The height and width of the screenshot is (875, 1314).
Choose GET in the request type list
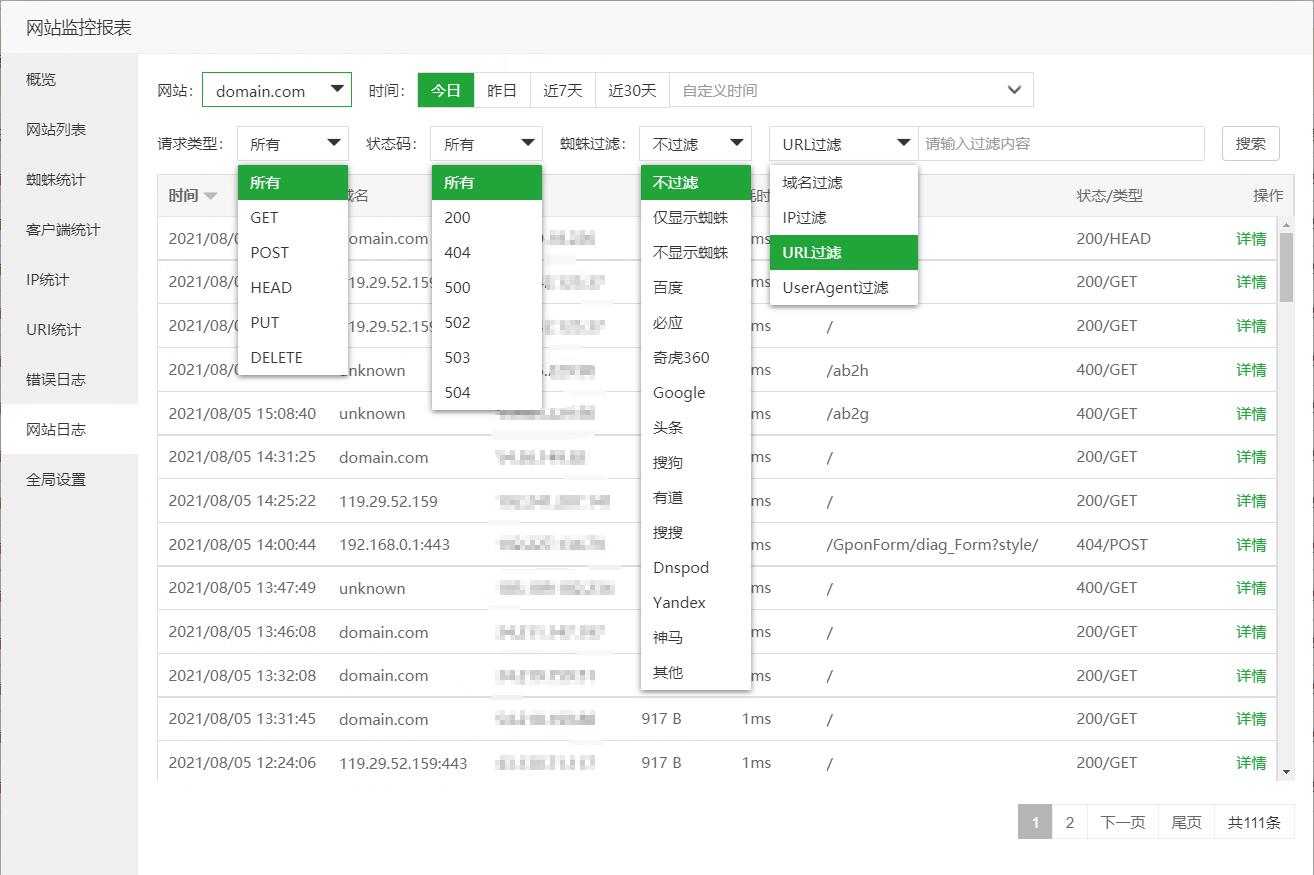pyautogui.click(x=293, y=218)
